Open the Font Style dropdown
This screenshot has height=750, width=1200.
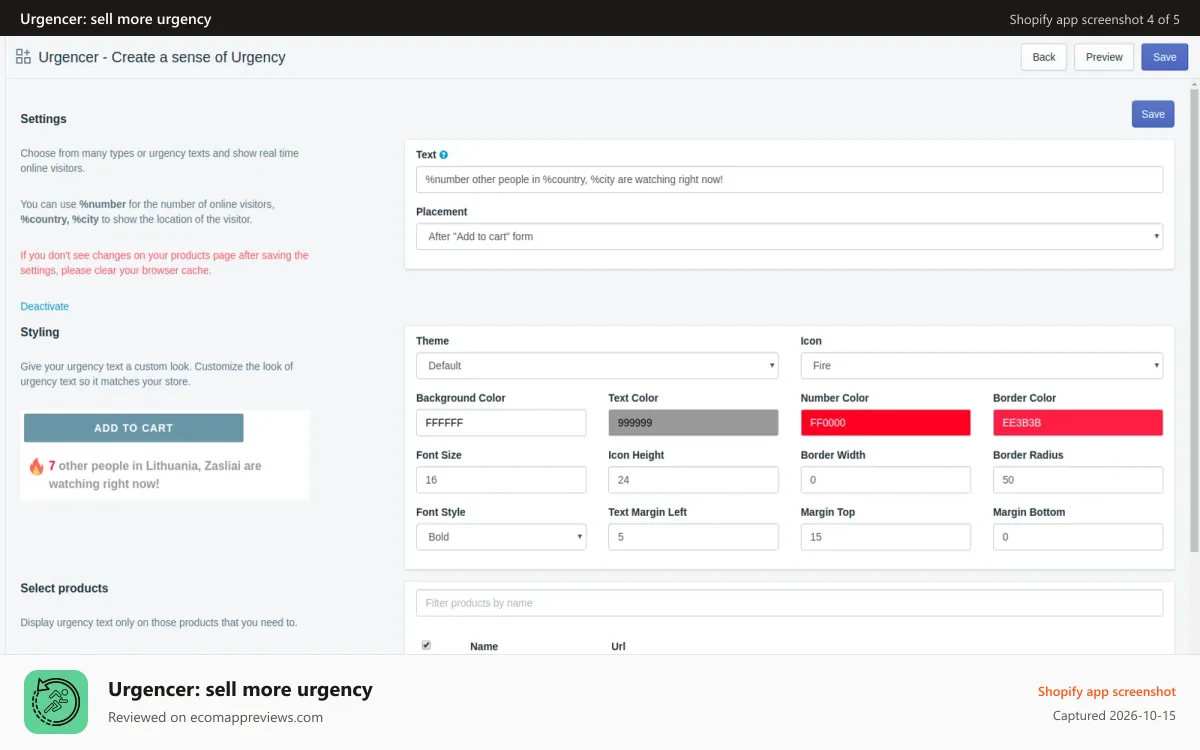click(501, 537)
